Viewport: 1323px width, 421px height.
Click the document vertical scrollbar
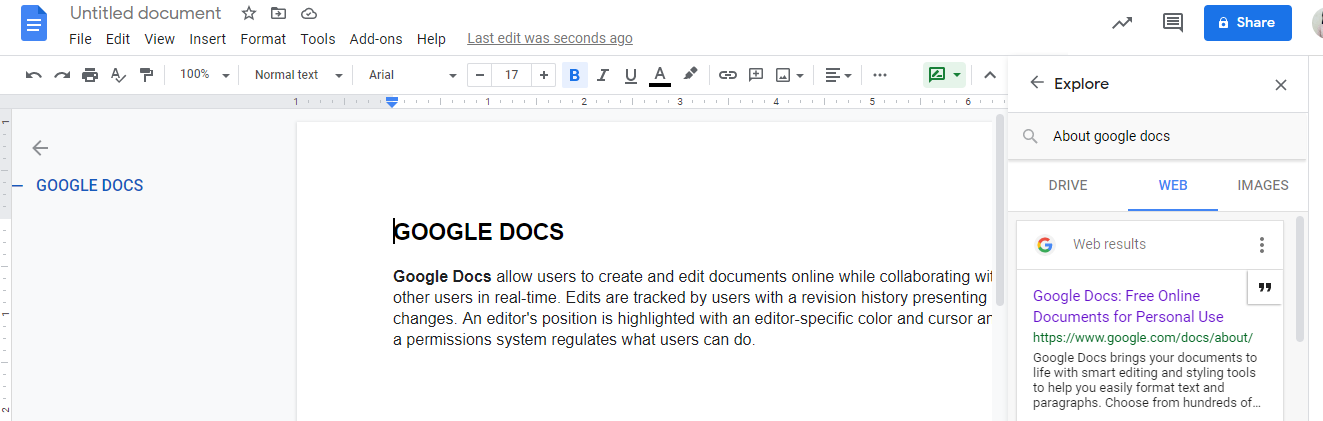click(1000, 210)
